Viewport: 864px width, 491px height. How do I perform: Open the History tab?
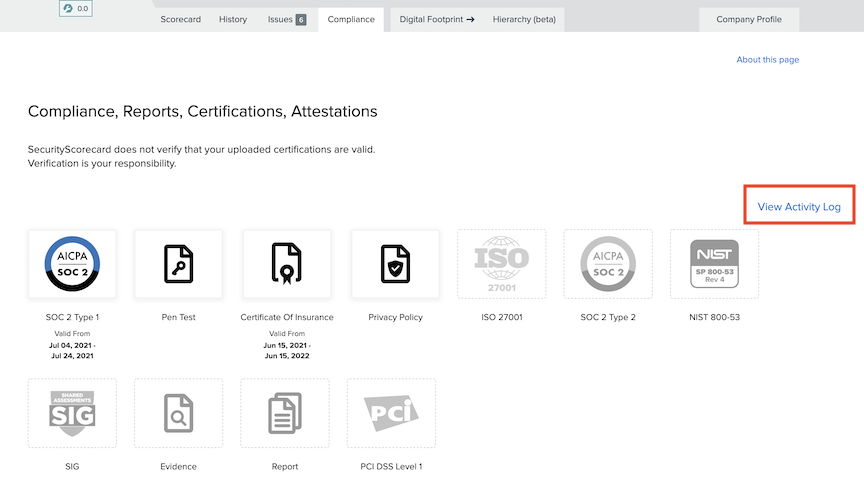tap(233, 19)
